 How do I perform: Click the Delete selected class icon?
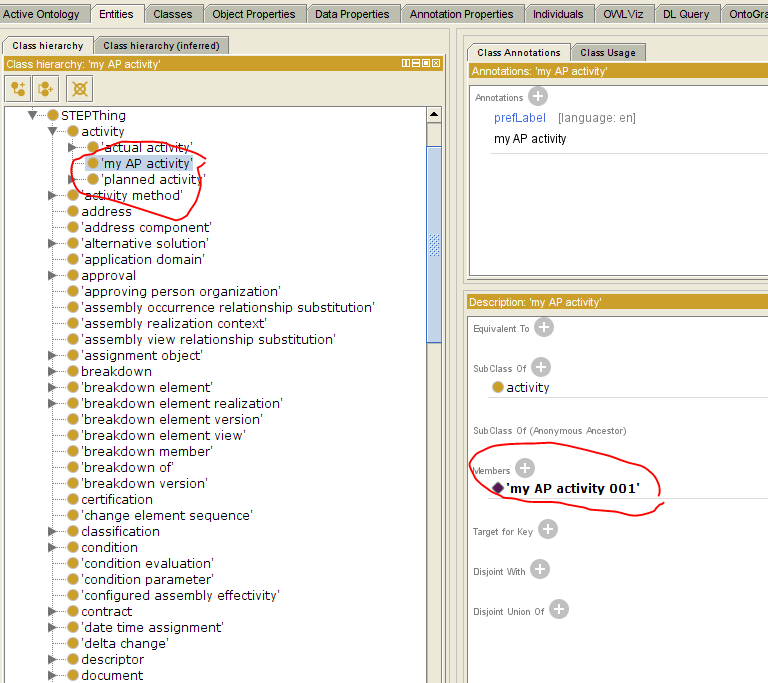tap(79, 88)
